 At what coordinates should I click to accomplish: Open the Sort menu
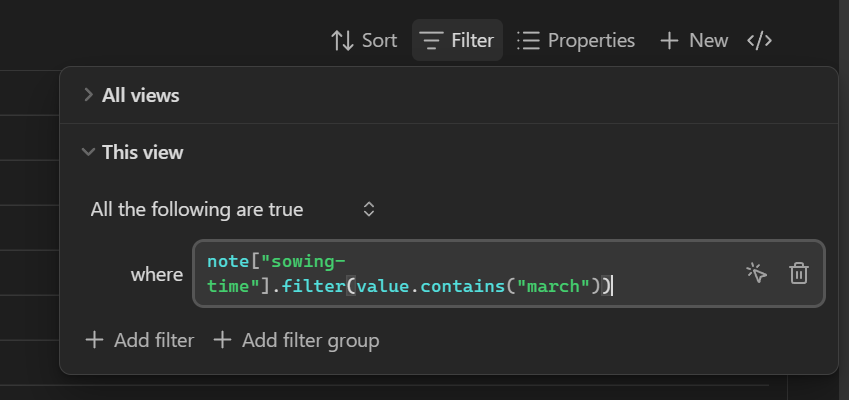379,41
